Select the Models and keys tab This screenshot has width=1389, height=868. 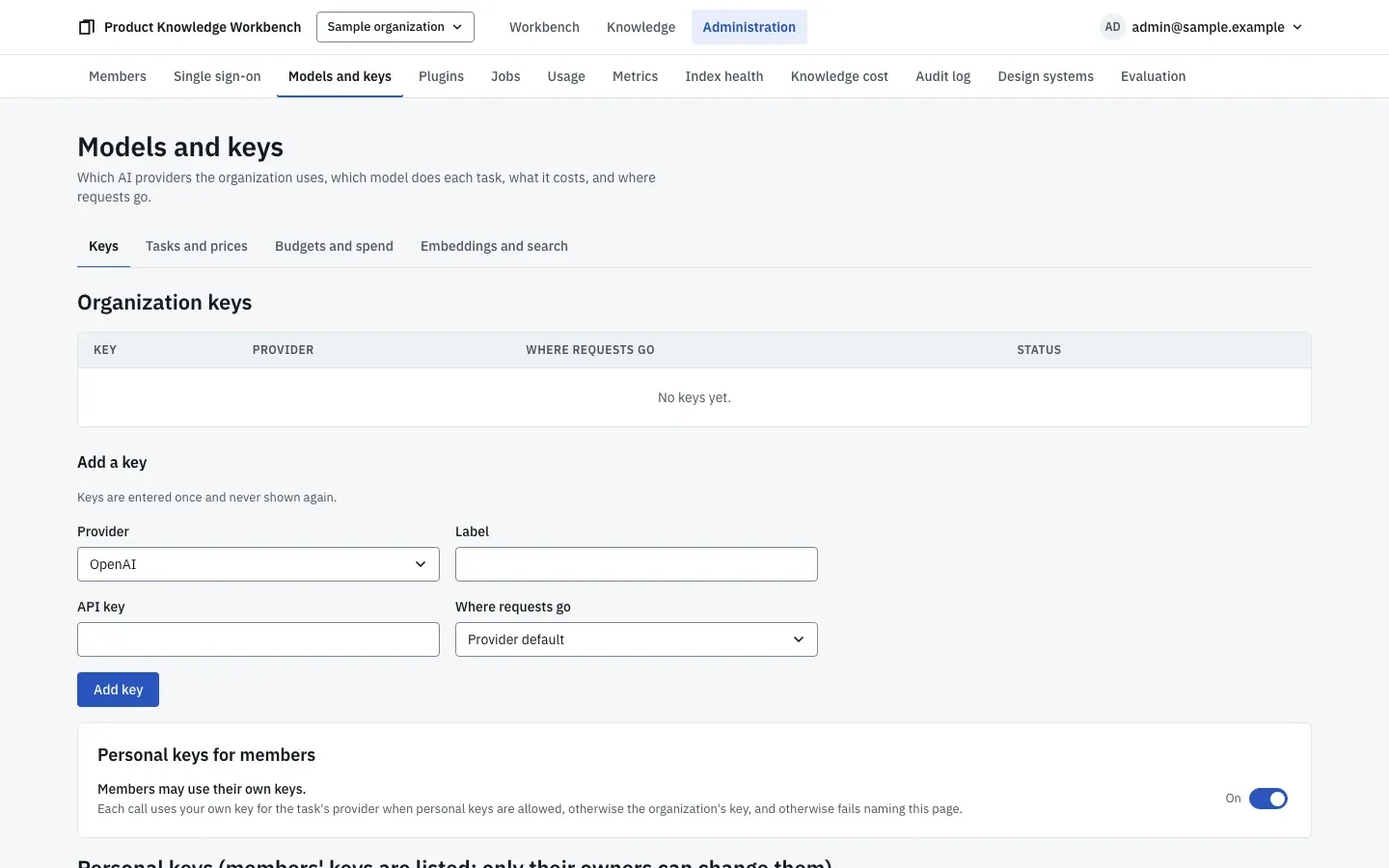pyautogui.click(x=340, y=76)
